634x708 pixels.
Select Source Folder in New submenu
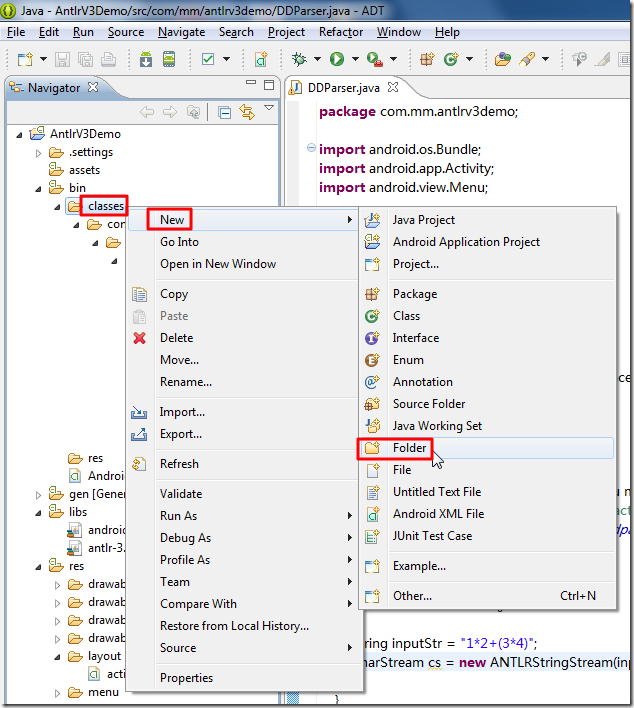click(x=487, y=404)
